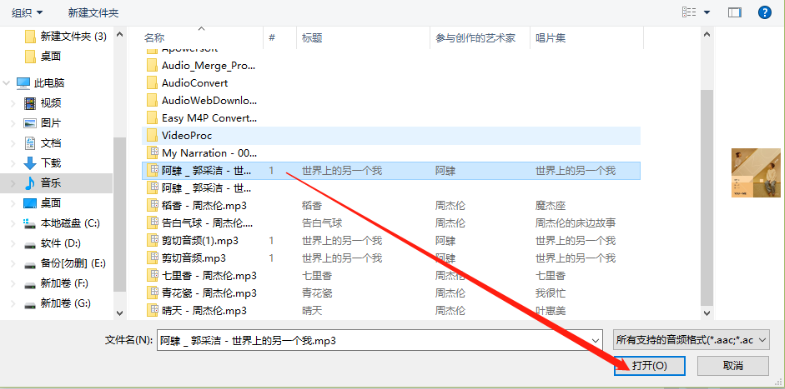
Task: Click the 此电脑 computer icon
Action: click(23, 83)
